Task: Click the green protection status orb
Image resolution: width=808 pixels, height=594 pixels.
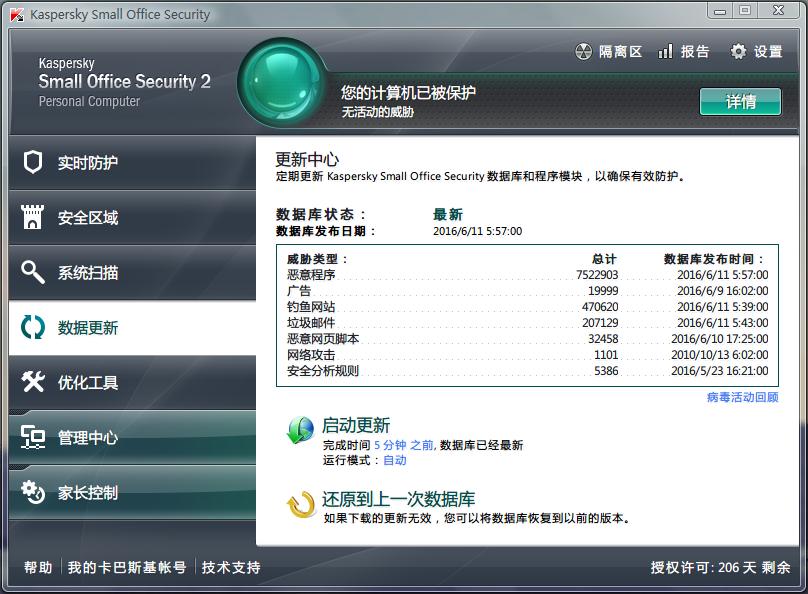Action: pos(281,83)
